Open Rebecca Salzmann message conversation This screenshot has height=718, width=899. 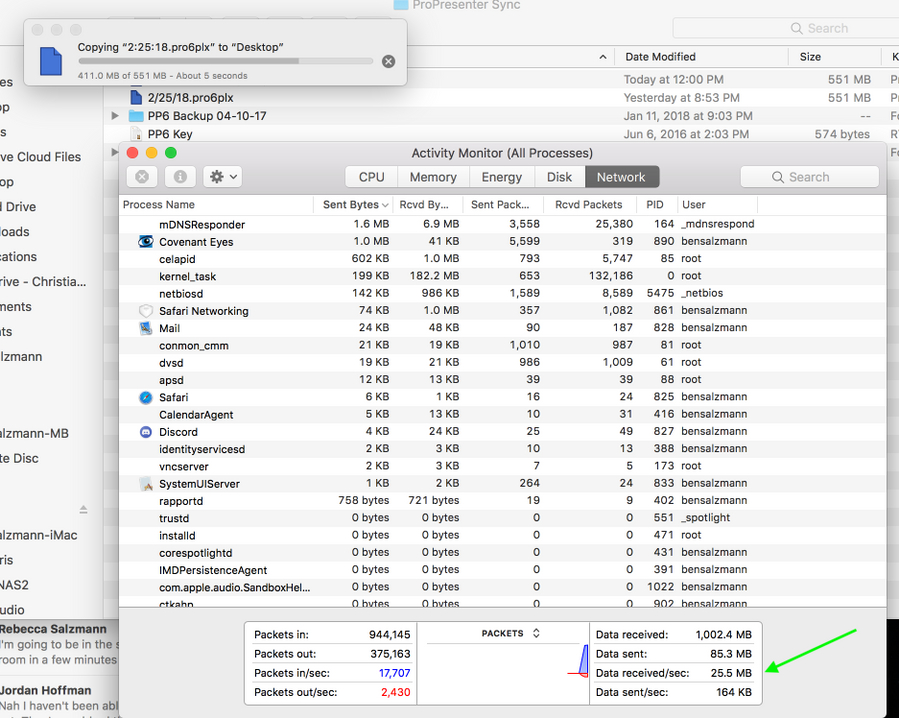click(x=59, y=645)
